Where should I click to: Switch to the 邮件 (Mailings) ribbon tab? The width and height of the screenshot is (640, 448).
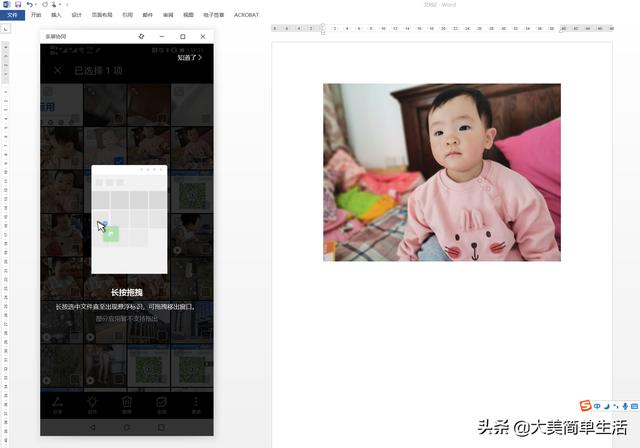147,15
